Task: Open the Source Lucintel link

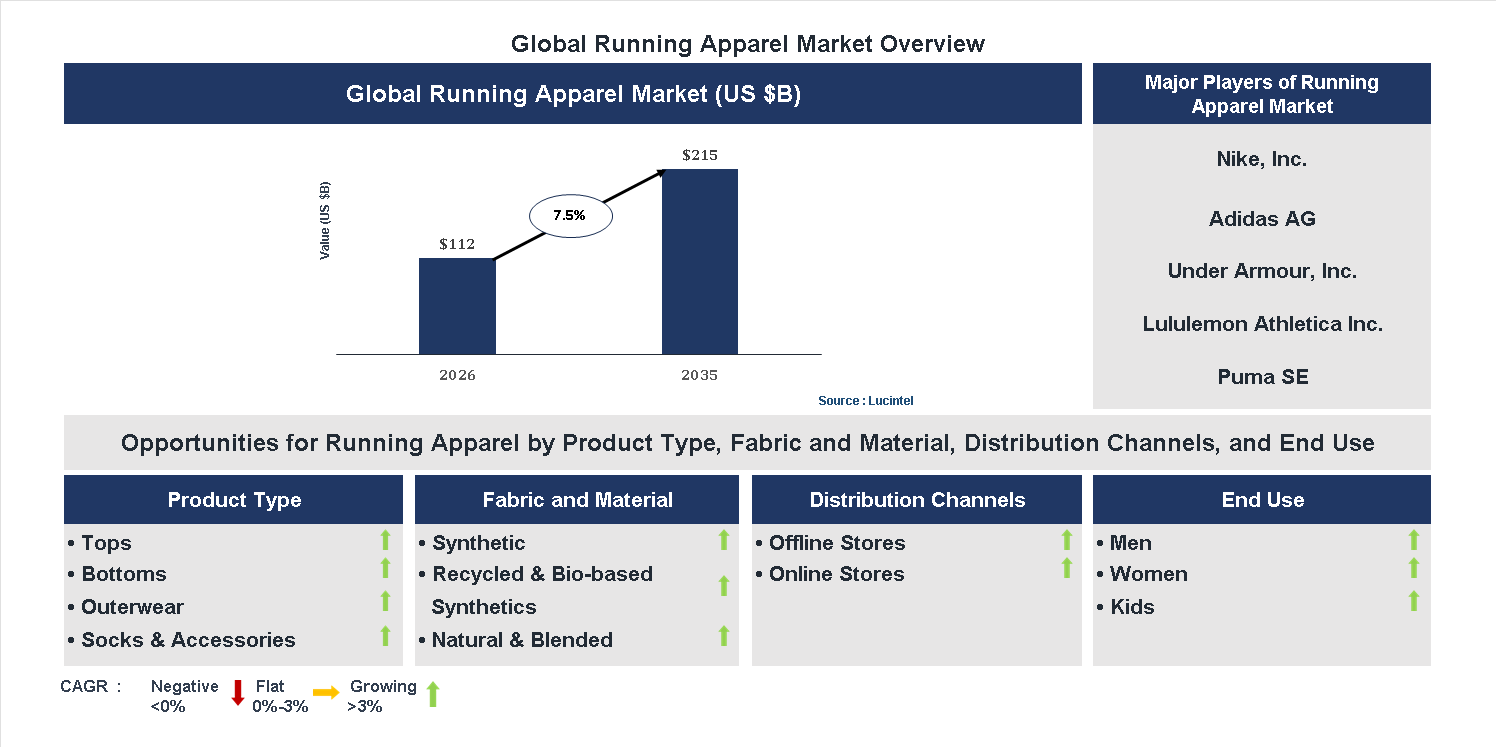Action: click(865, 400)
